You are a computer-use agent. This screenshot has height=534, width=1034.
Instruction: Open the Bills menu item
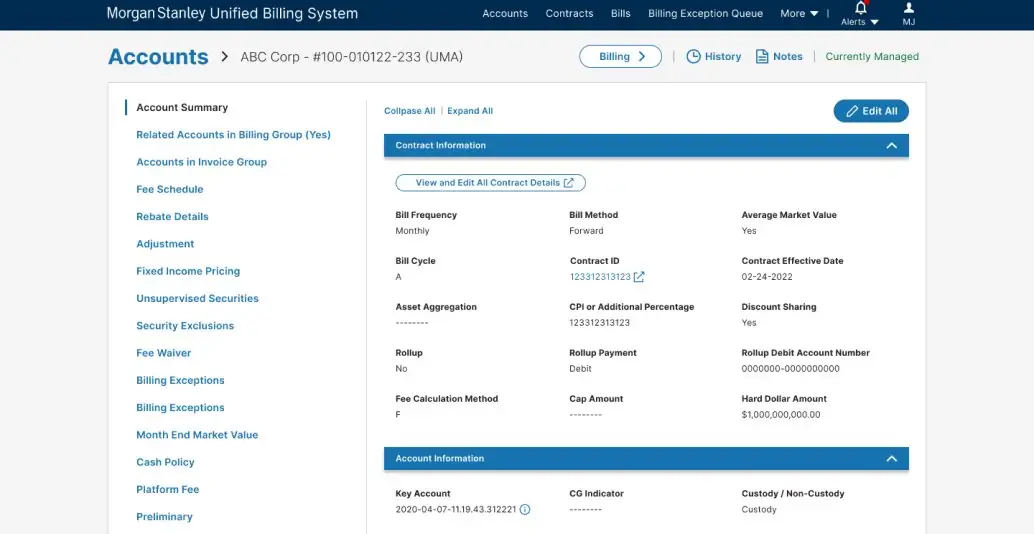click(x=621, y=13)
